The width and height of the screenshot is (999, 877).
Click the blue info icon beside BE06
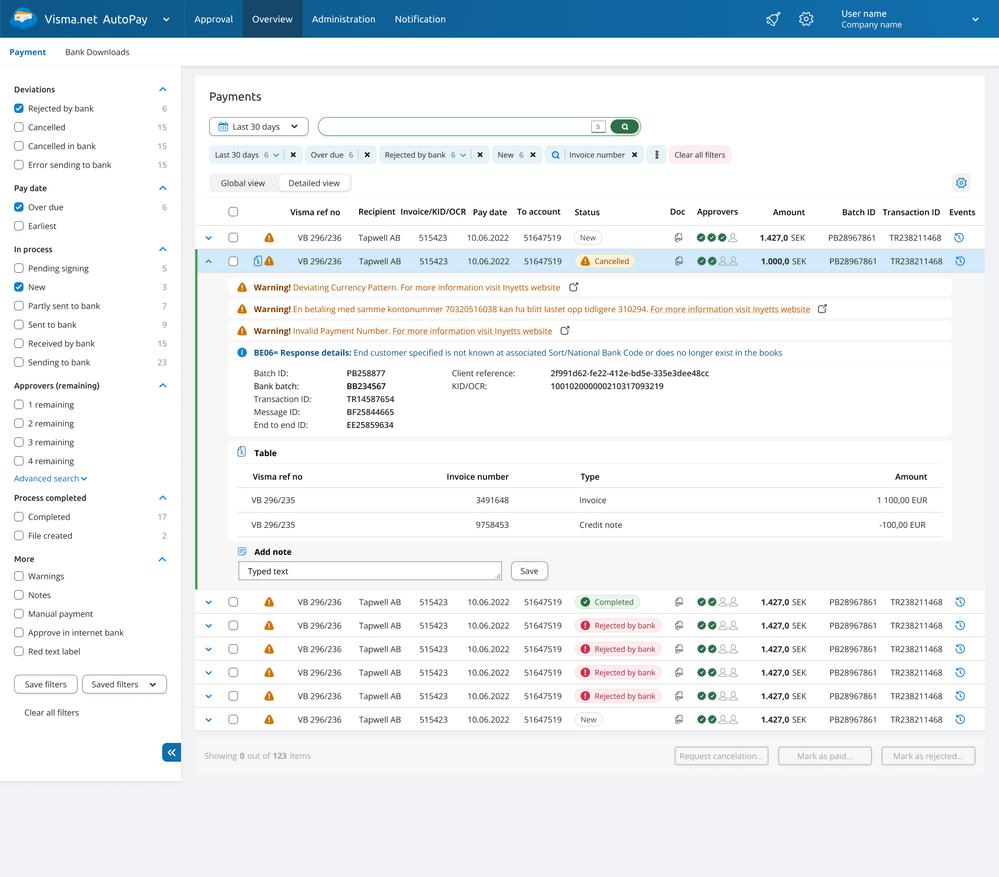pyautogui.click(x=242, y=352)
